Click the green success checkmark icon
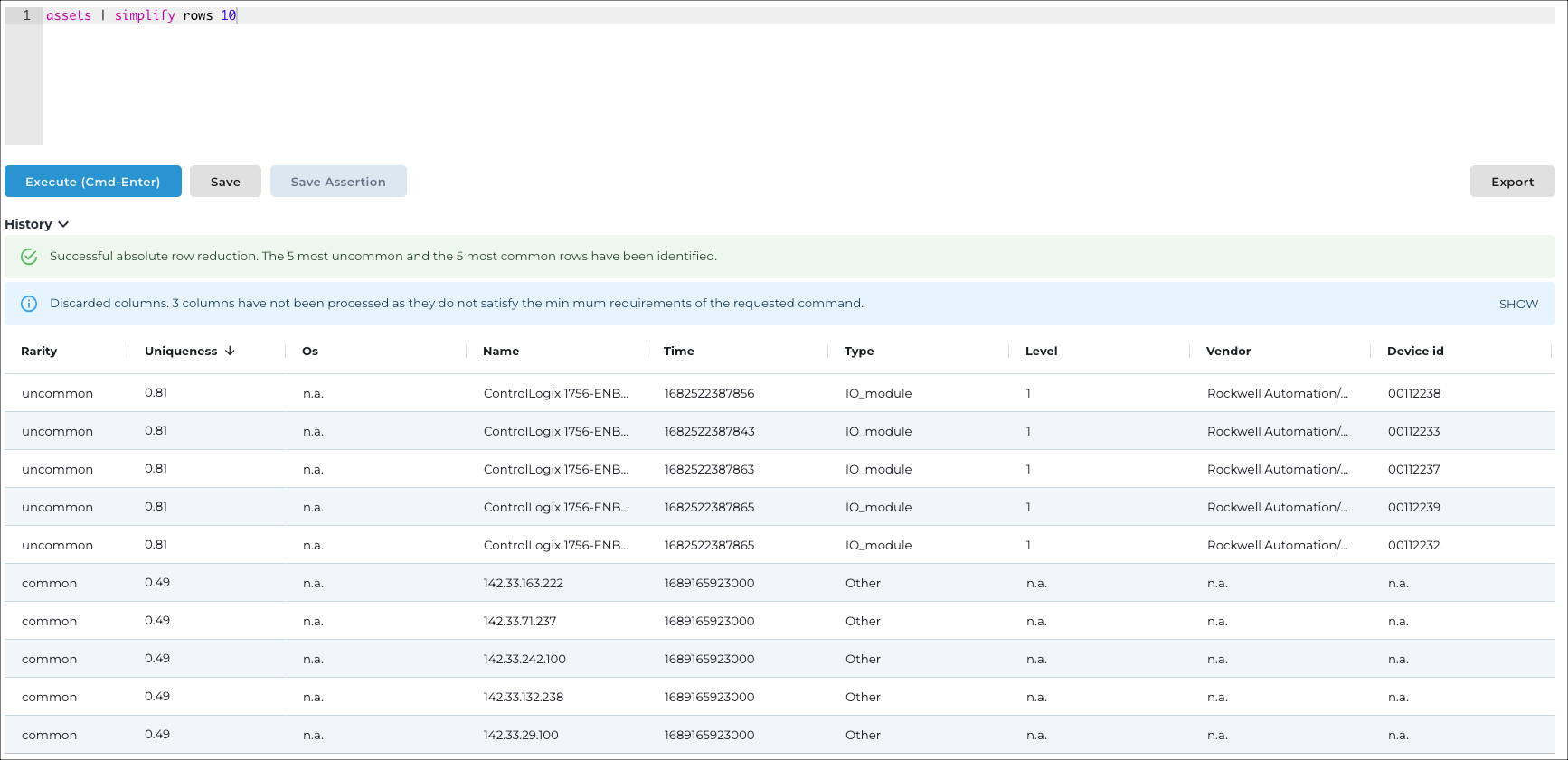This screenshot has height=760, width=1568. [x=29, y=257]
